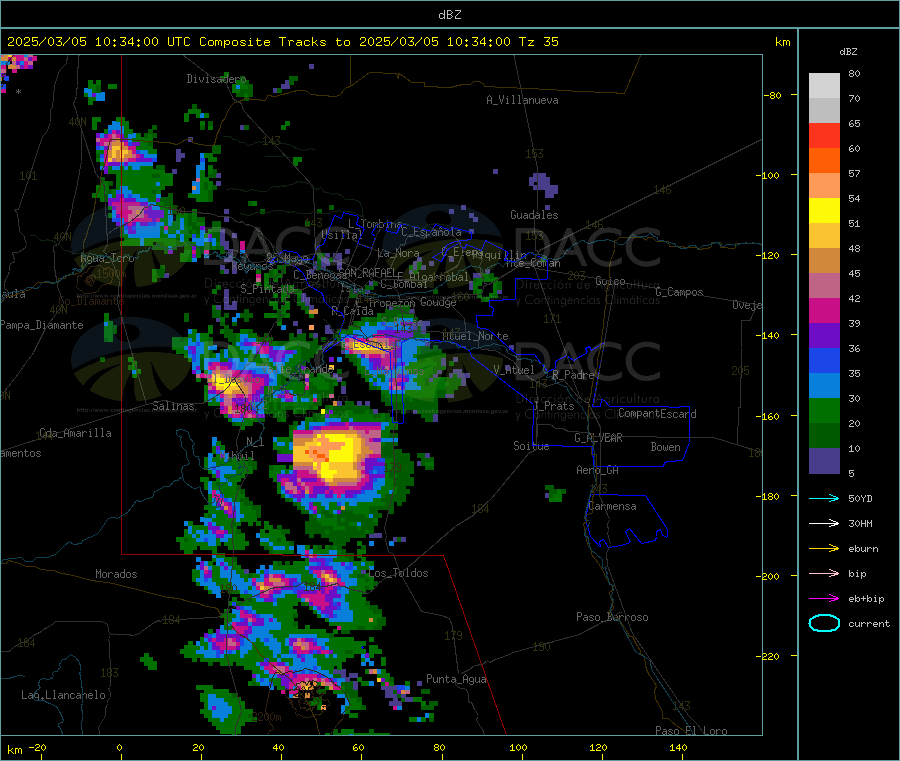Click the 'Paso_El_Loro' place label
The image size is (900, 761).
click(691, 731)
